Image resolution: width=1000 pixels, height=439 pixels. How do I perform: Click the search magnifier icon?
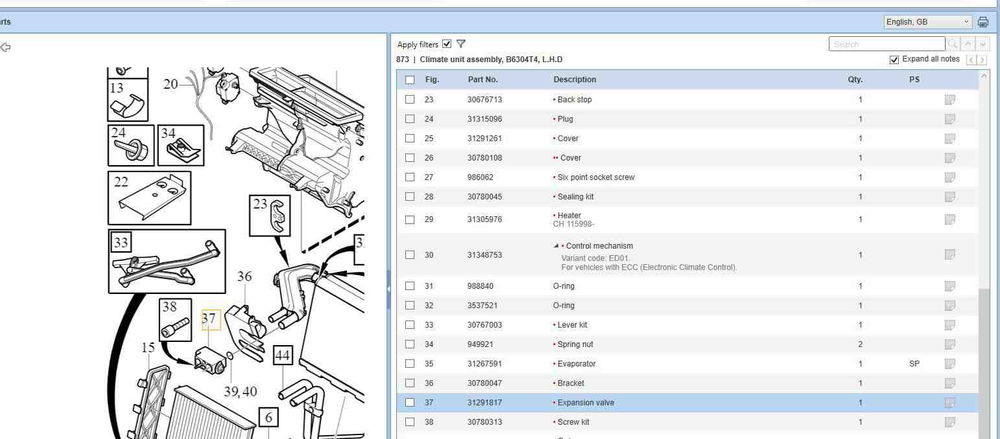[x=953, y=44]
